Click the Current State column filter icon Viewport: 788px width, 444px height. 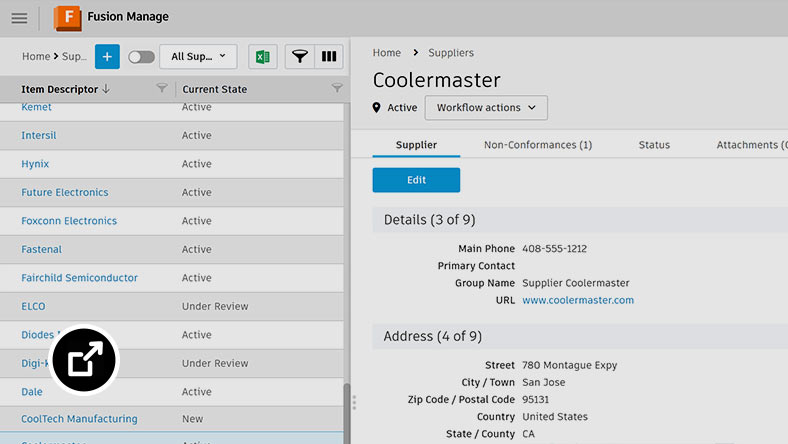[x=337, y=89]
